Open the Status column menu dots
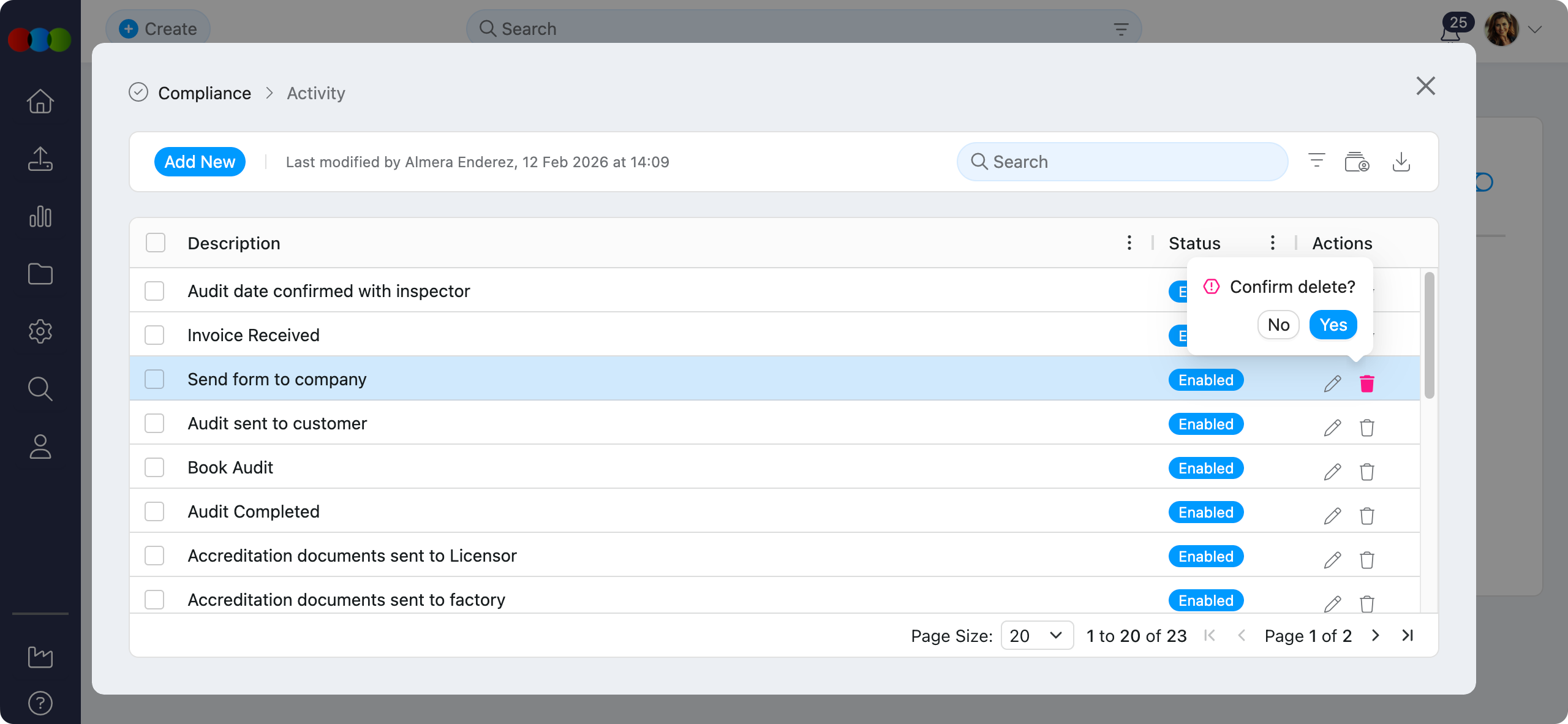This screenshot has width=1568, height=724. [1272, 243]
